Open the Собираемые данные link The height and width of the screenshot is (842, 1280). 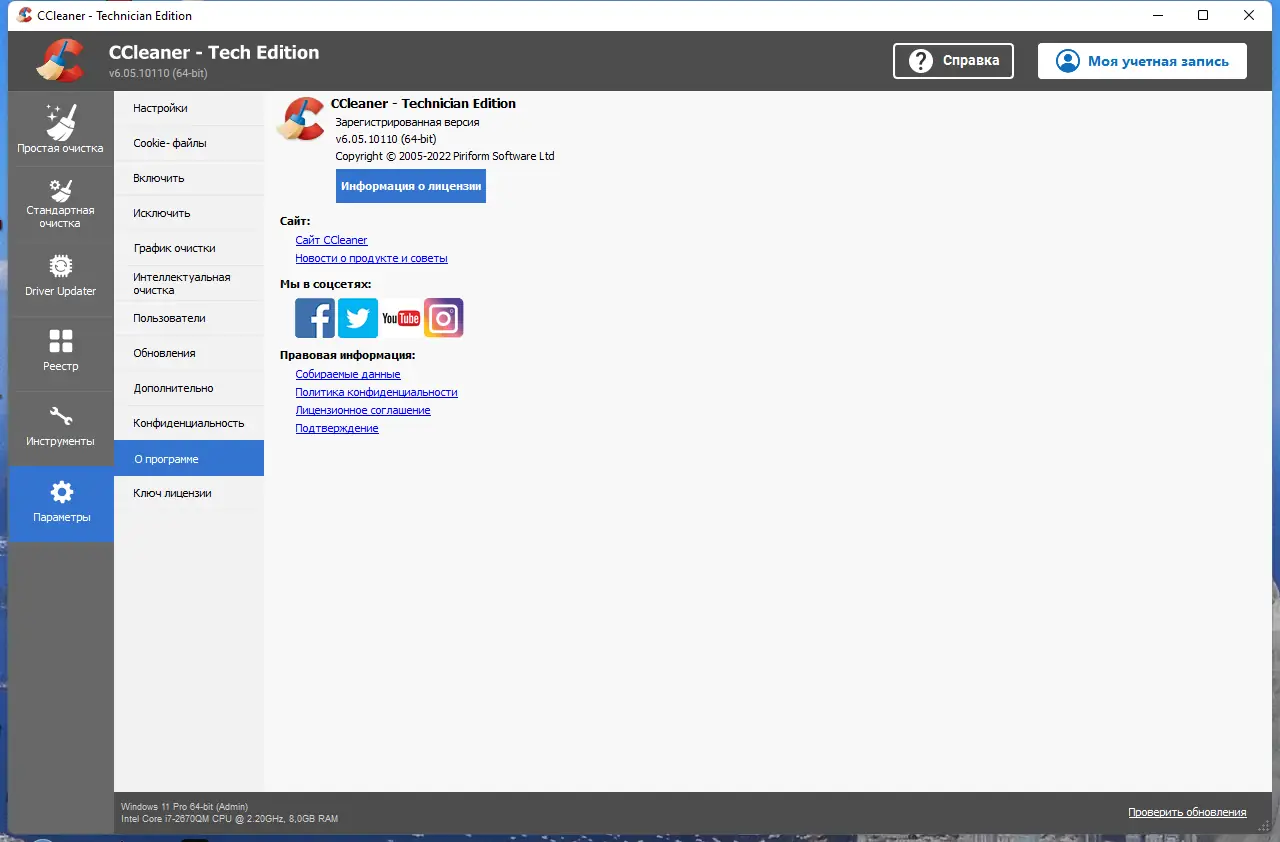point(348,374)
